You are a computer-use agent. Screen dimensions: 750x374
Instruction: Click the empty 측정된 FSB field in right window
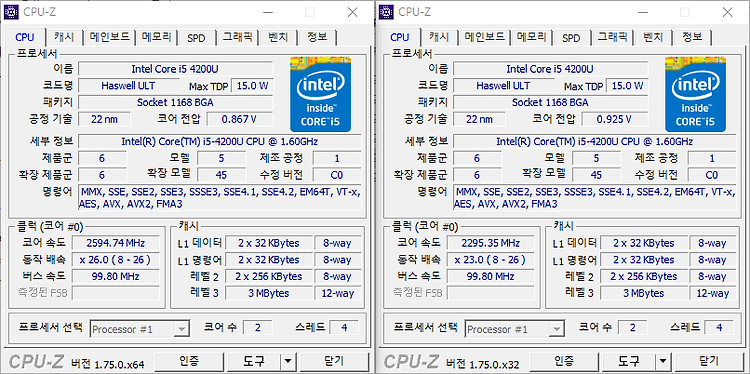(x=490, y=293)
